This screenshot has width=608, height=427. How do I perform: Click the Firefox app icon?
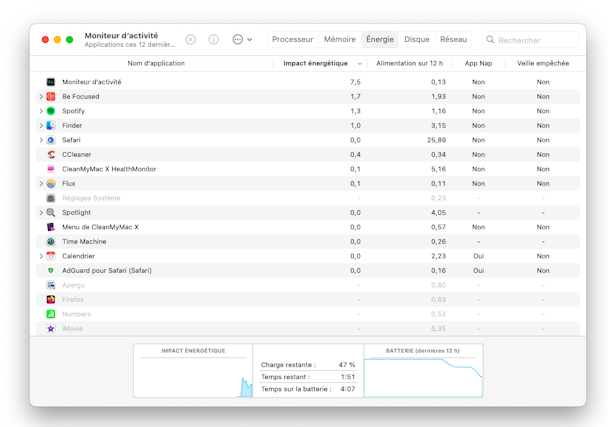[x=51, y=299]
